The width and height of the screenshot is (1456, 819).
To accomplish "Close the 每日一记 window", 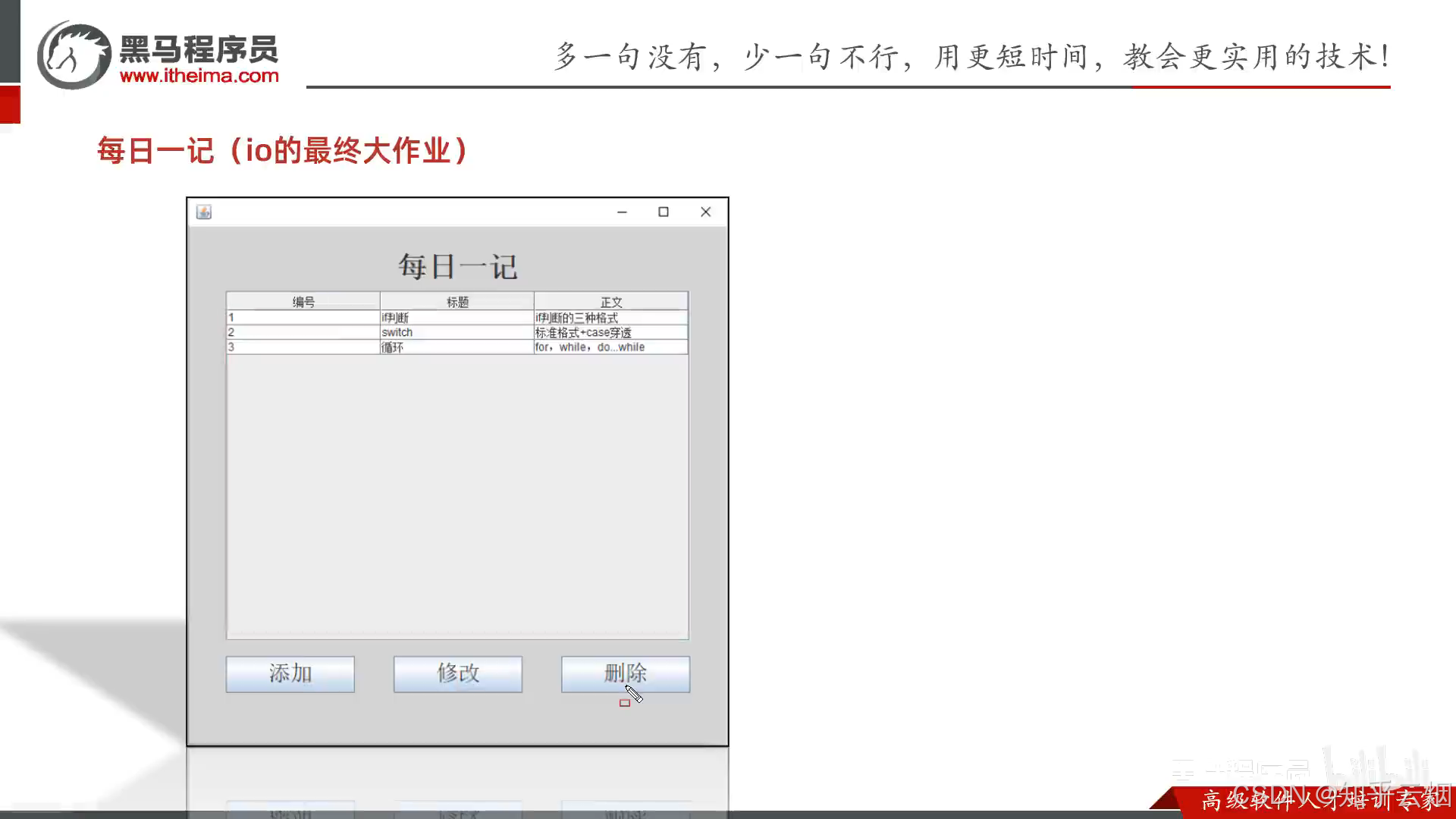I will point(705,212).
